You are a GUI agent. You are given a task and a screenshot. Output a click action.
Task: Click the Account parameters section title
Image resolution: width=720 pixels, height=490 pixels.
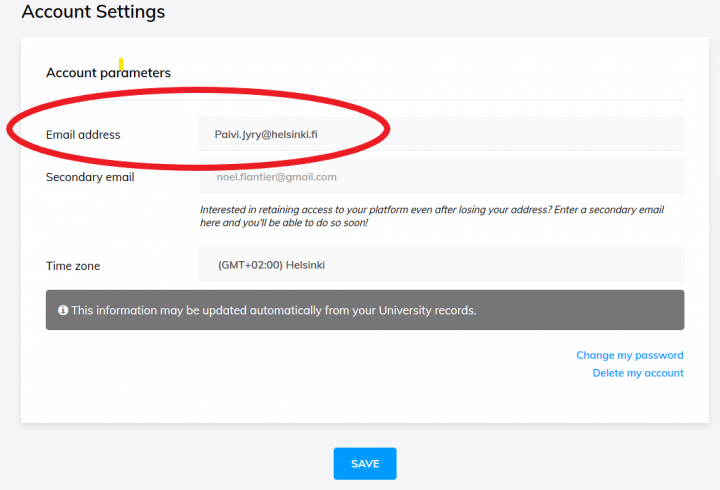coord(108,73)
